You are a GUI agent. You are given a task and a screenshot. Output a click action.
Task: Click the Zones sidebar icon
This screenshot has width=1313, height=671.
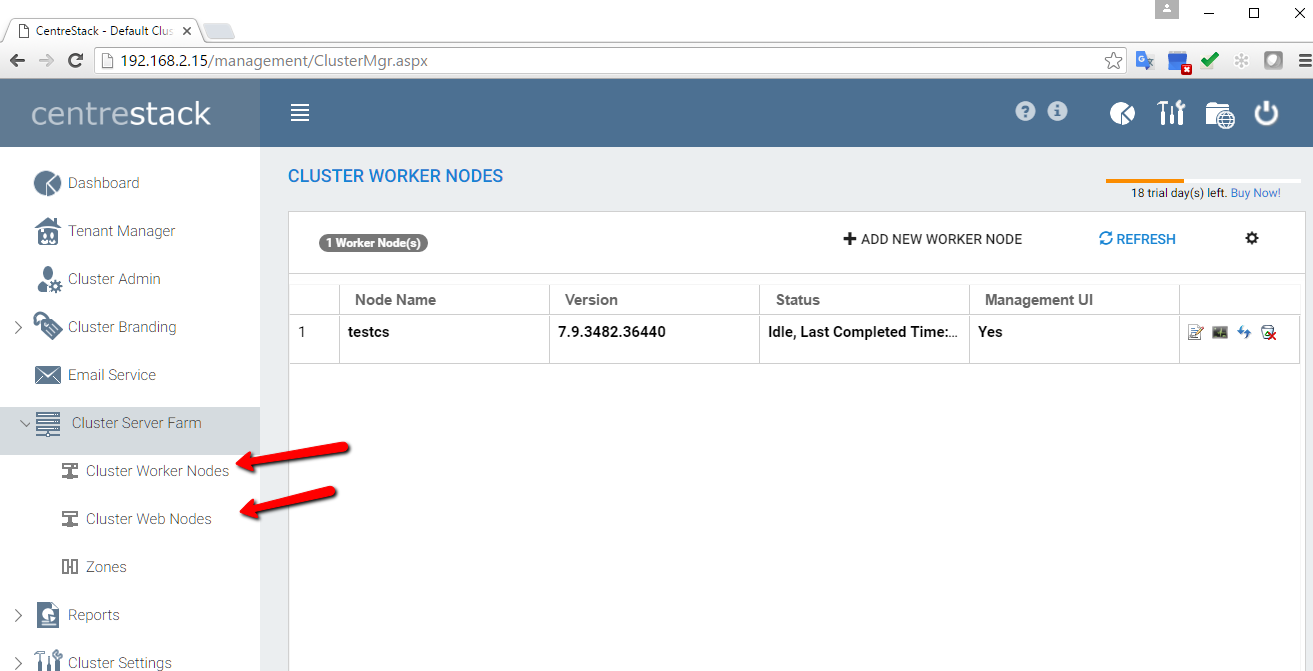click(x=70, y=567)
